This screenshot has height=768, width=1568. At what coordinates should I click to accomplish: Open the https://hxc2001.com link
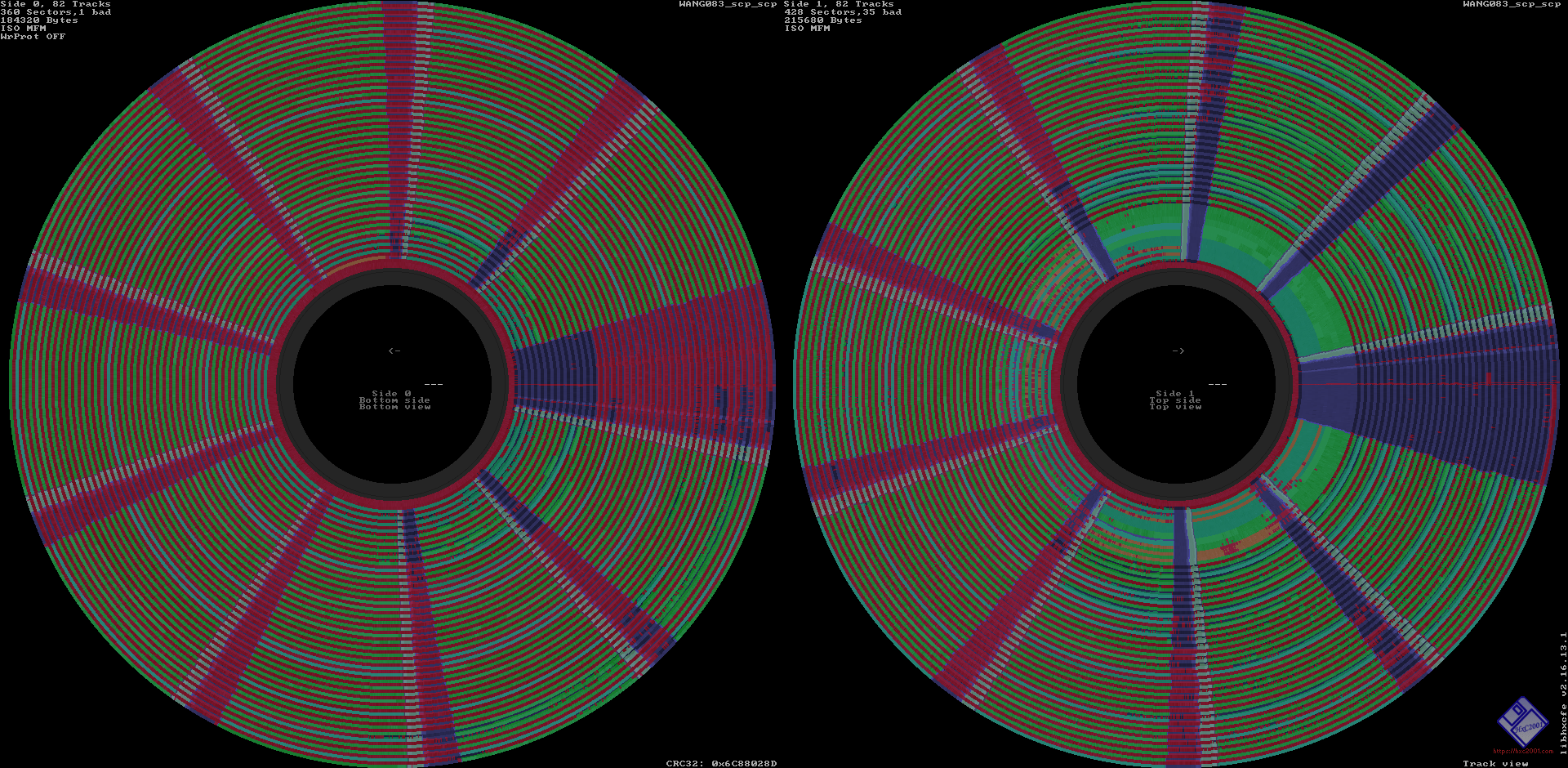(1523, 751)
